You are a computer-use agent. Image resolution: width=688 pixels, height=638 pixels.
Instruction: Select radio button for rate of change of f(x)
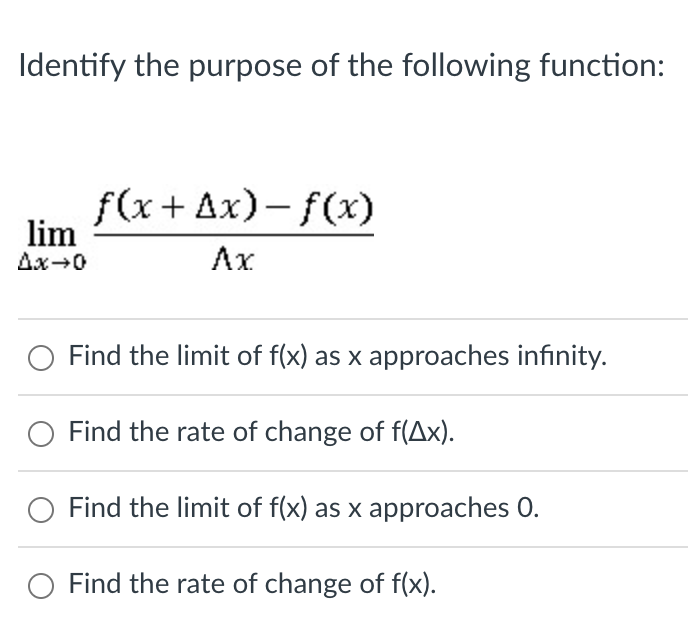[x=41, y=586]
